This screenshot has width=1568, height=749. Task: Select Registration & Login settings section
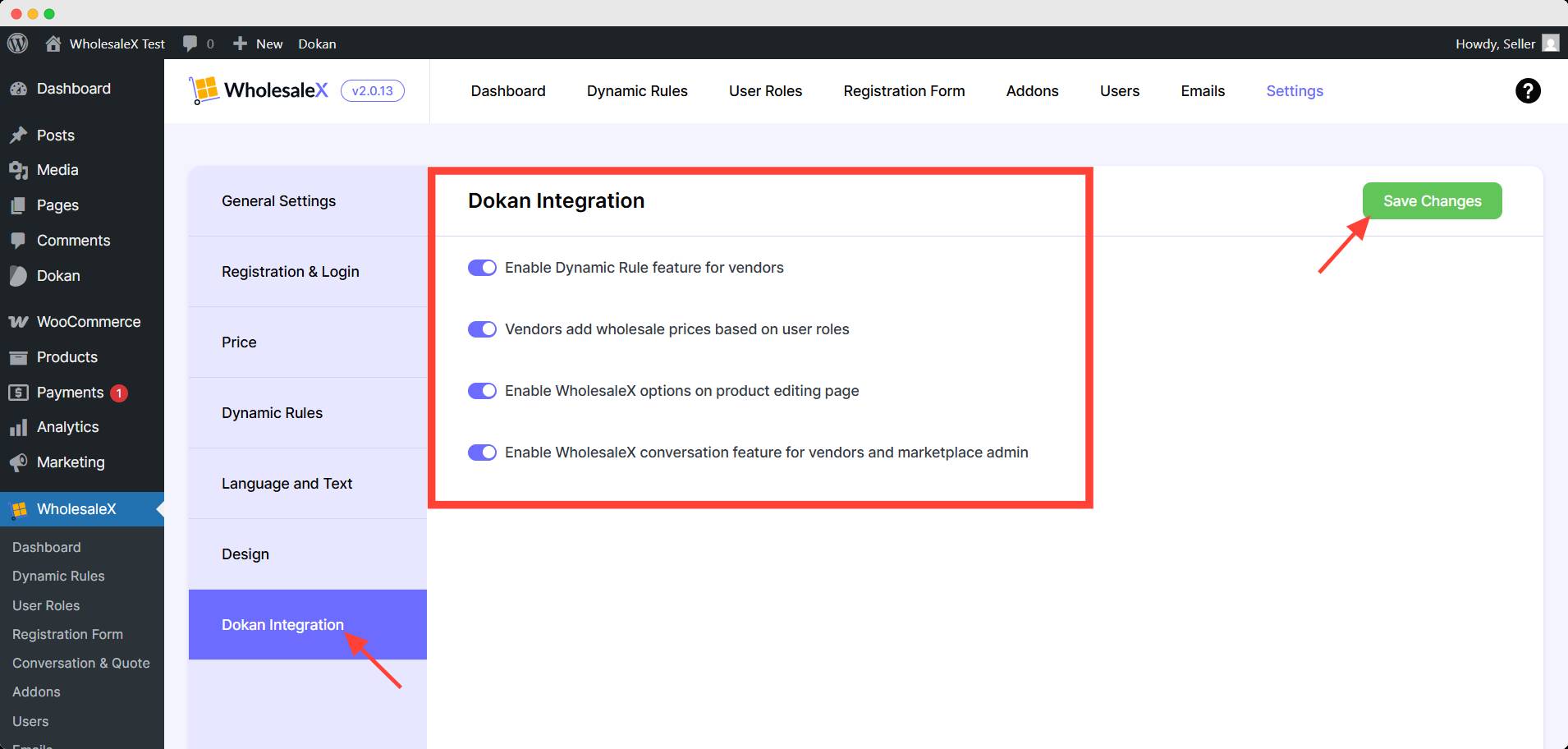point(308,272)
